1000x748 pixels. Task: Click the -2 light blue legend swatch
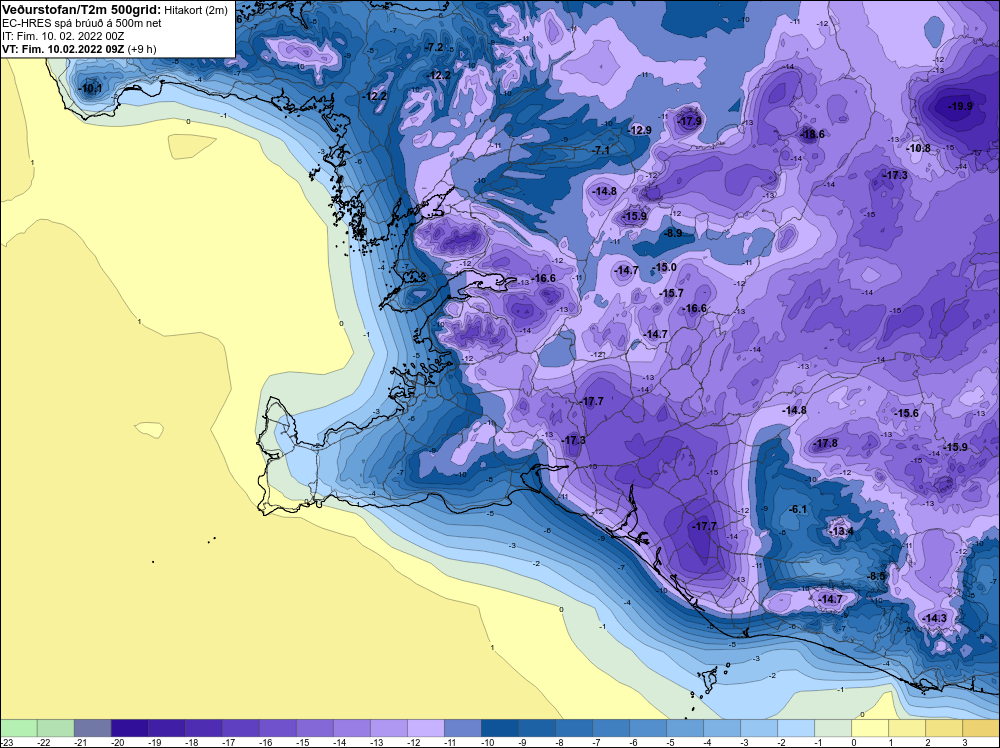click(x=796, y=728)
